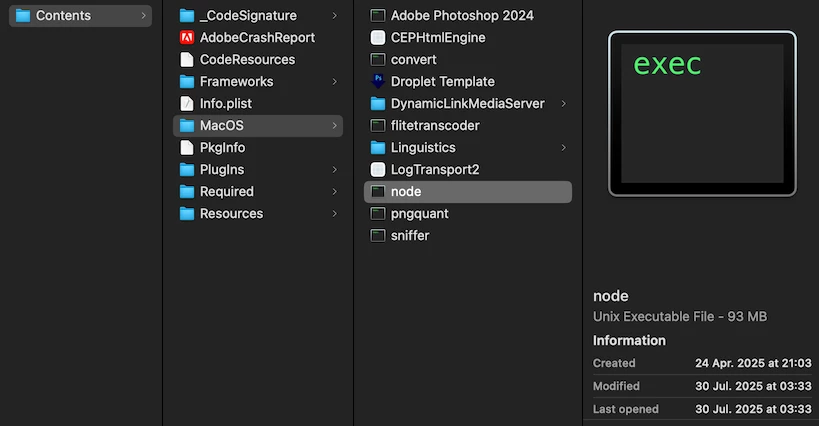Click the exec preview thumbnail

click(x=702, y=112)
